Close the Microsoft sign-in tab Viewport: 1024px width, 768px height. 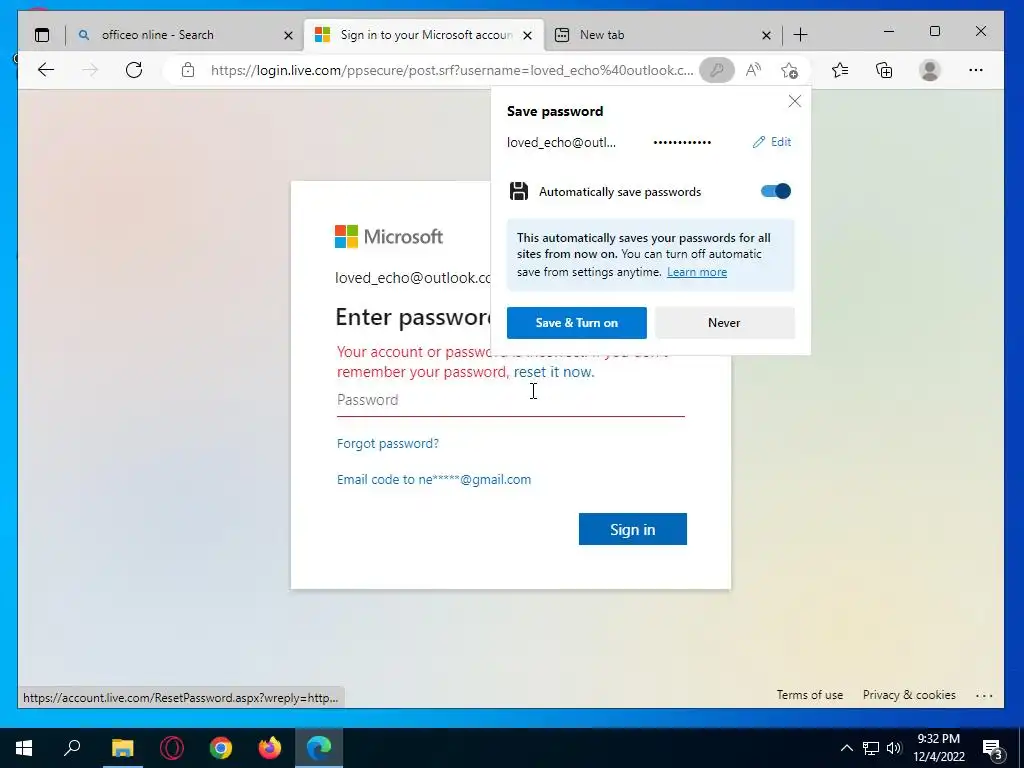tap(528, 35)
